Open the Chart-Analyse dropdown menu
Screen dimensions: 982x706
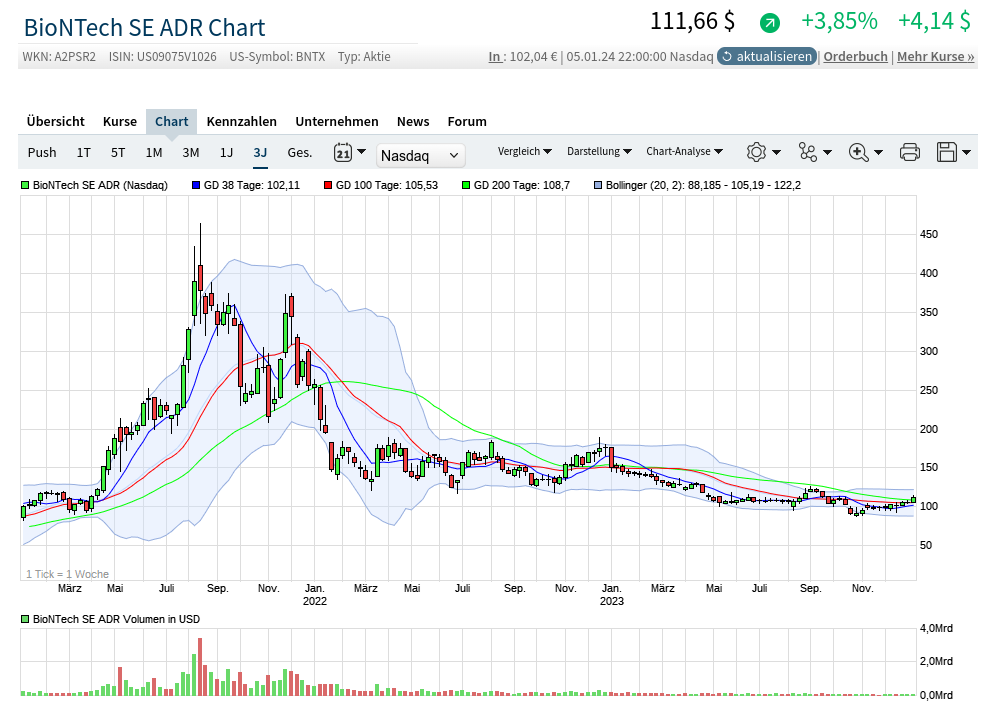[684, 151]
